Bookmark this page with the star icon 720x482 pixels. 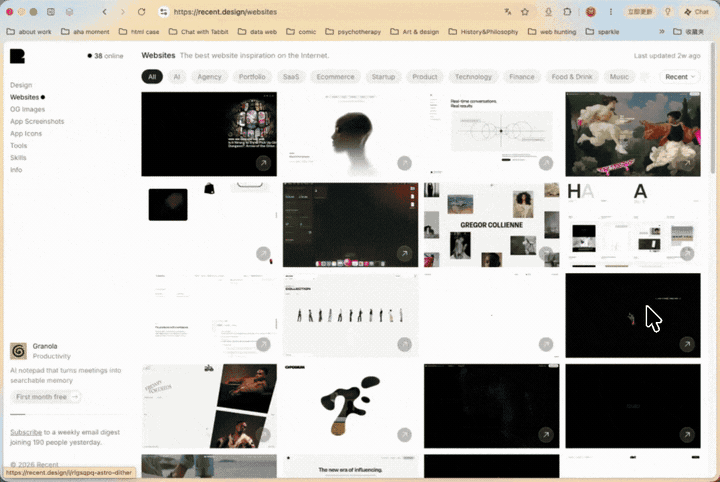[525, 12]
